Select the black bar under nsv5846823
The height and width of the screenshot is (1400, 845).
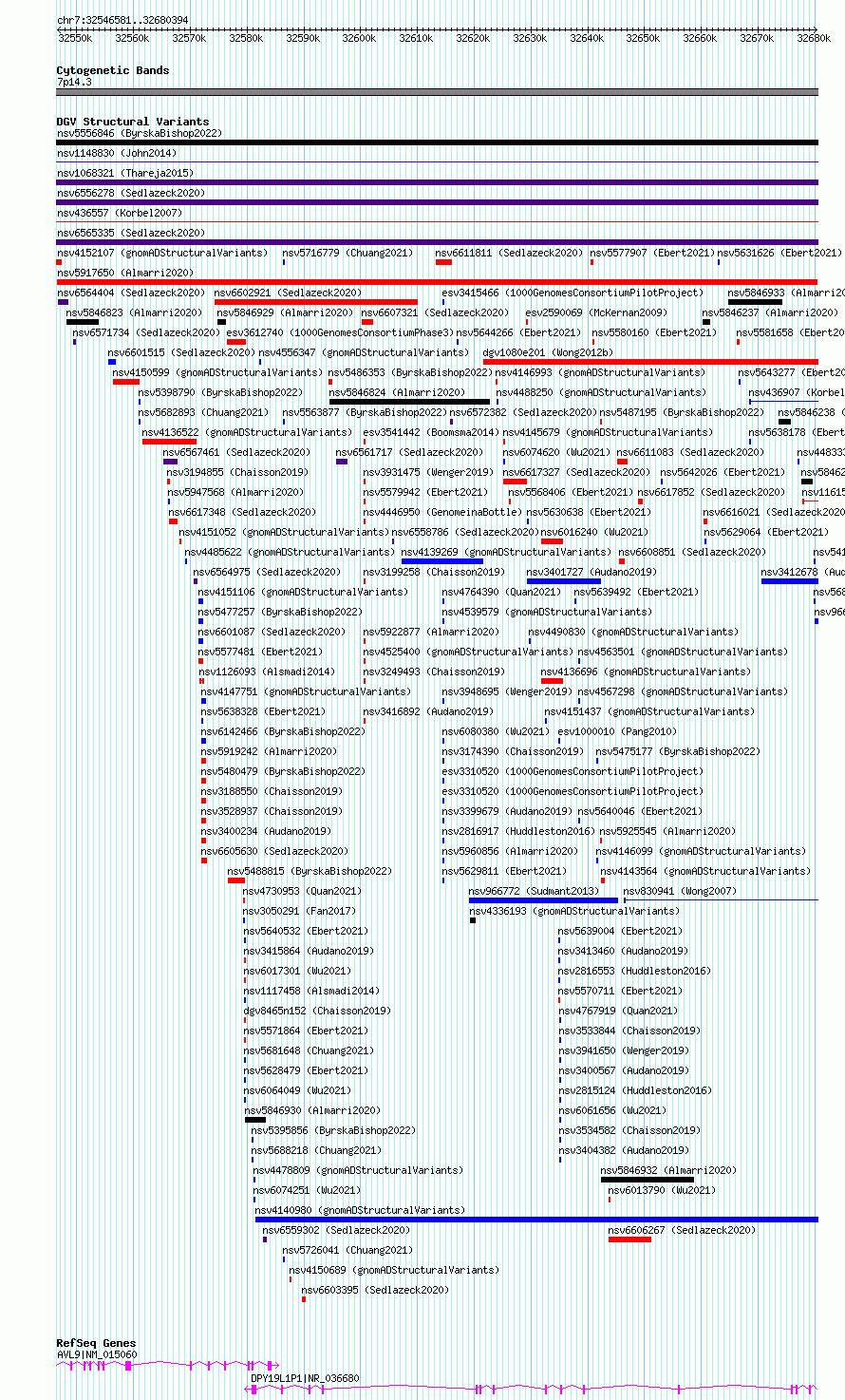tap(83, 322)
